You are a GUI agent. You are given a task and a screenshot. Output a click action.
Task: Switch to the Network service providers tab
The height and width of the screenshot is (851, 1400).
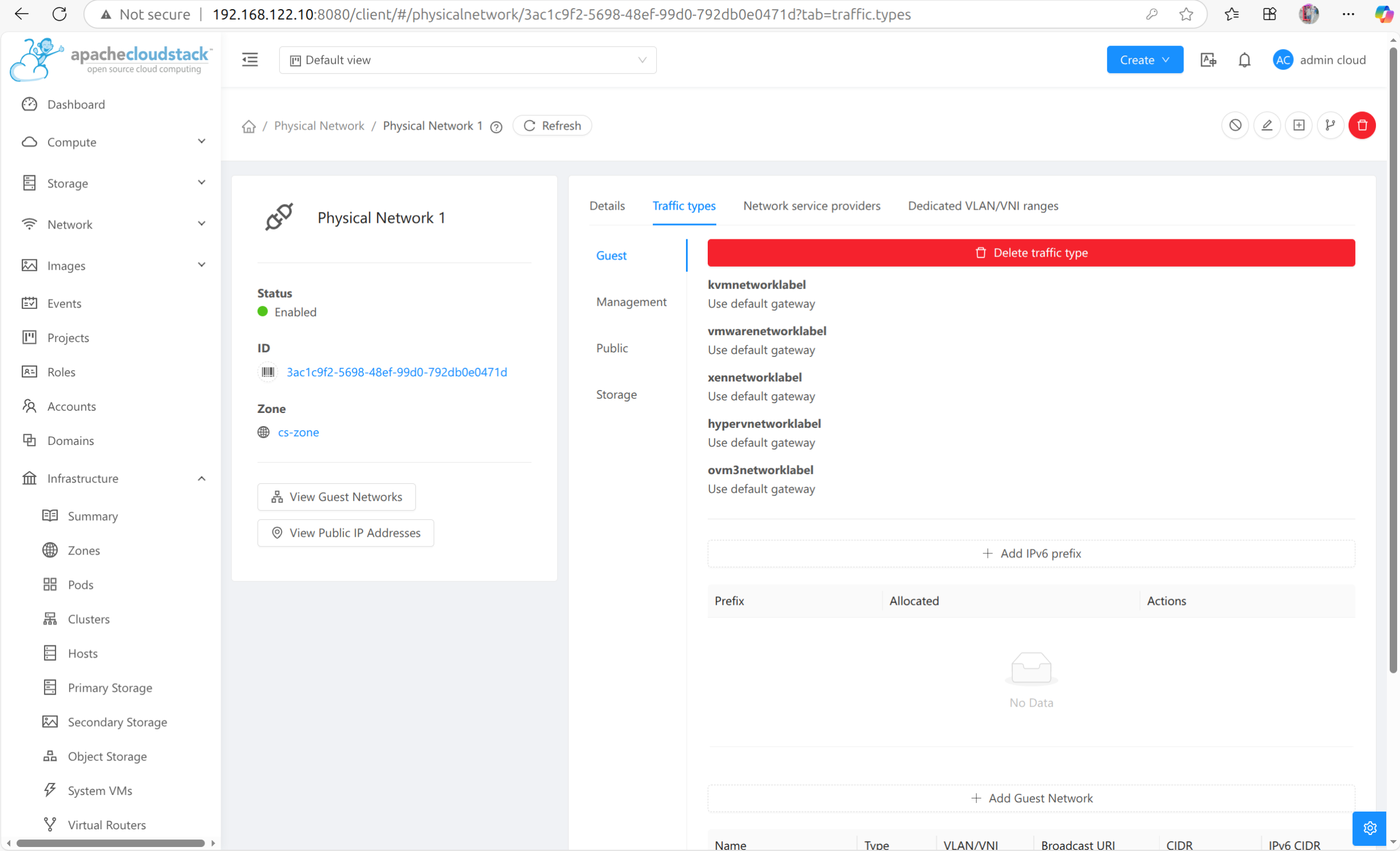[812, 206]
